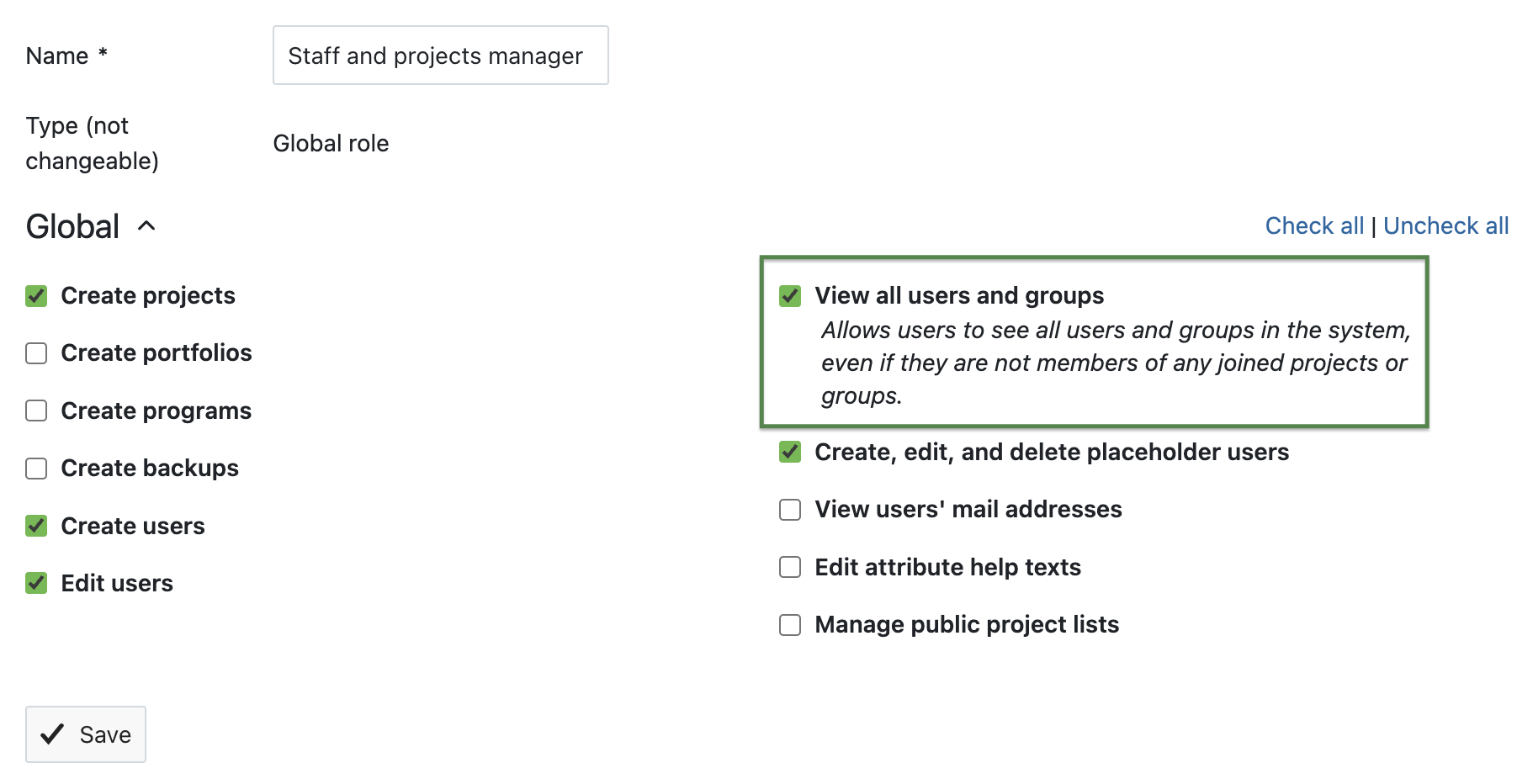Disable the Edit users permission
Viewport: 1533px width, 784px height.
click(x=36, y=583)
